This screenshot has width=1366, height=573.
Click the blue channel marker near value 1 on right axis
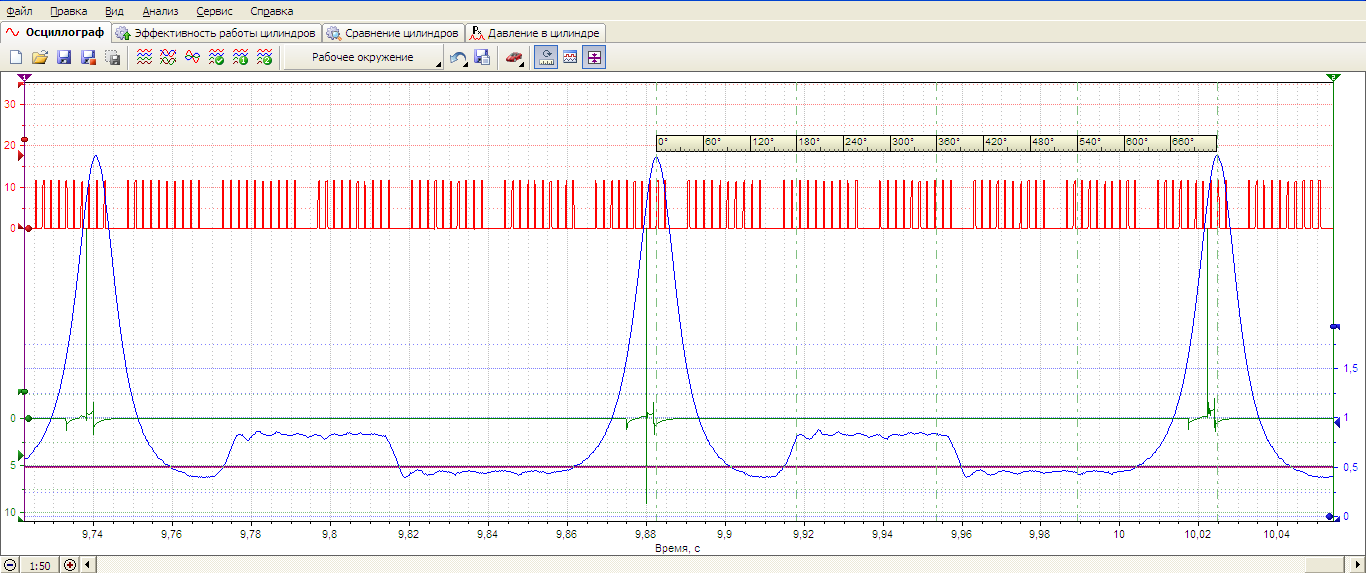click(x=1335, y=423)
